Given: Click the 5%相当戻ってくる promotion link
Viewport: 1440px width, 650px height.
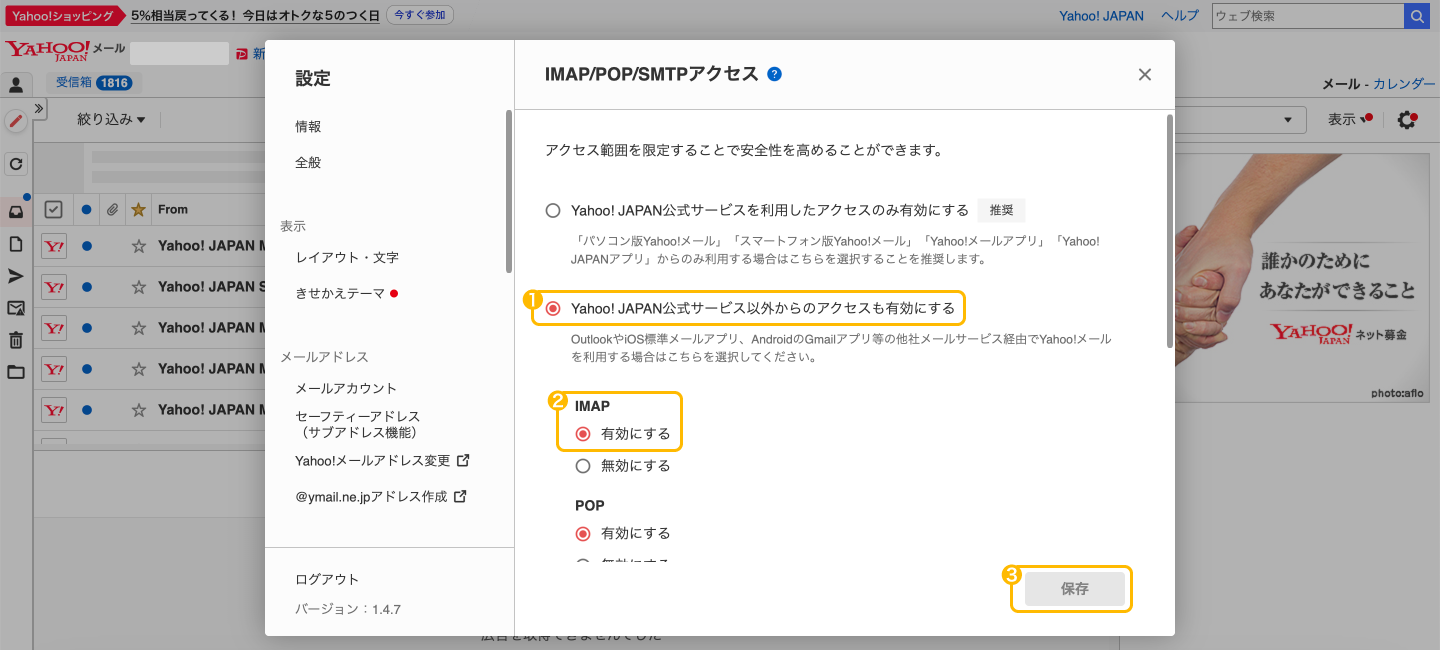Looking at the screenshot, I should 255,16.
